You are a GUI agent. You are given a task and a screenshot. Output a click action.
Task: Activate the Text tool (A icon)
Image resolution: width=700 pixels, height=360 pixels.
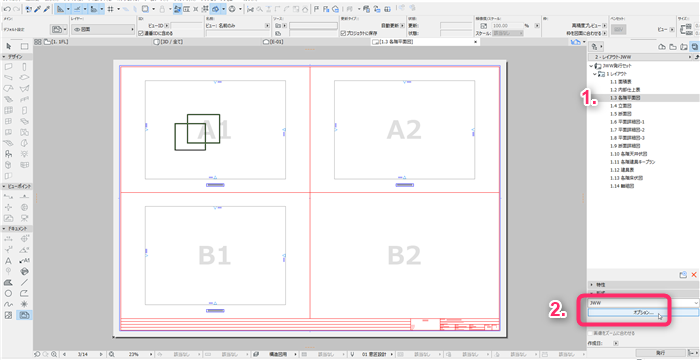click(x=8, y=260)
